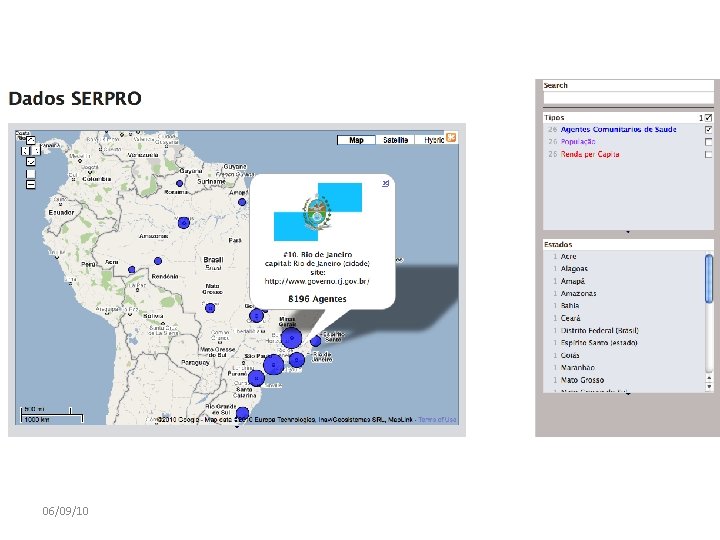Select the Acre blue circle marker
Viewport: 720px width, 540px height.
tap(132, 270)
